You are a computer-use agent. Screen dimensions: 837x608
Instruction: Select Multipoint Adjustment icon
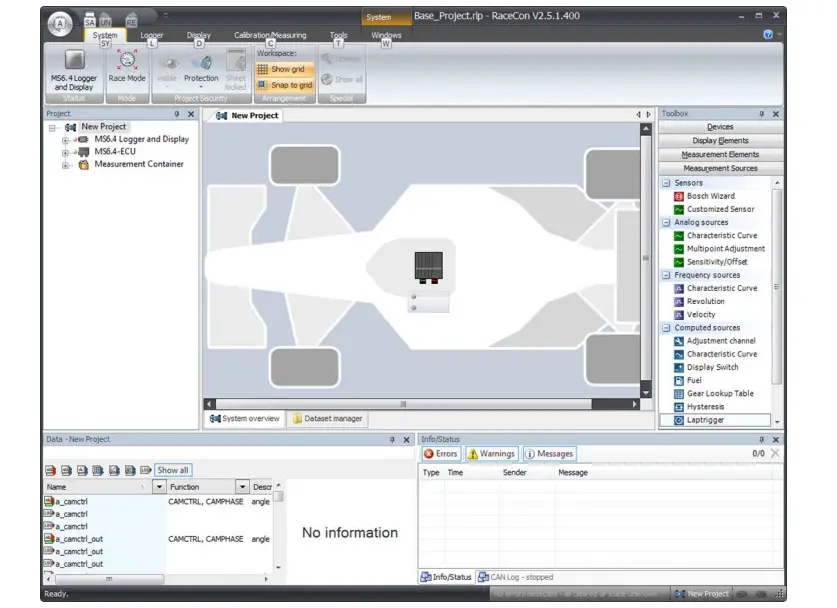[678, 249]
